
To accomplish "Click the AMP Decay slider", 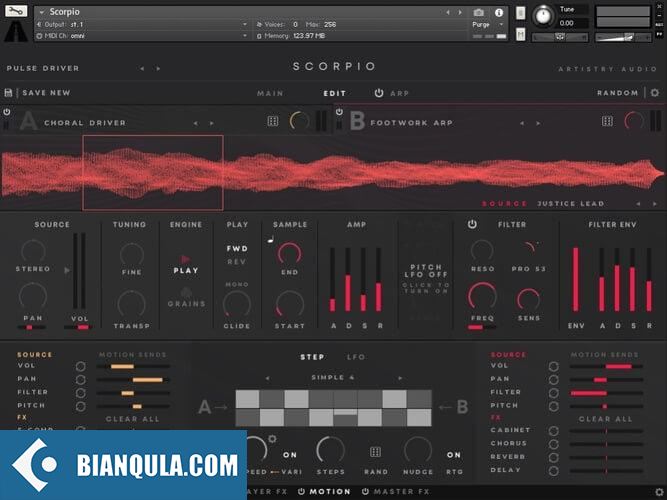I will 348,280.
